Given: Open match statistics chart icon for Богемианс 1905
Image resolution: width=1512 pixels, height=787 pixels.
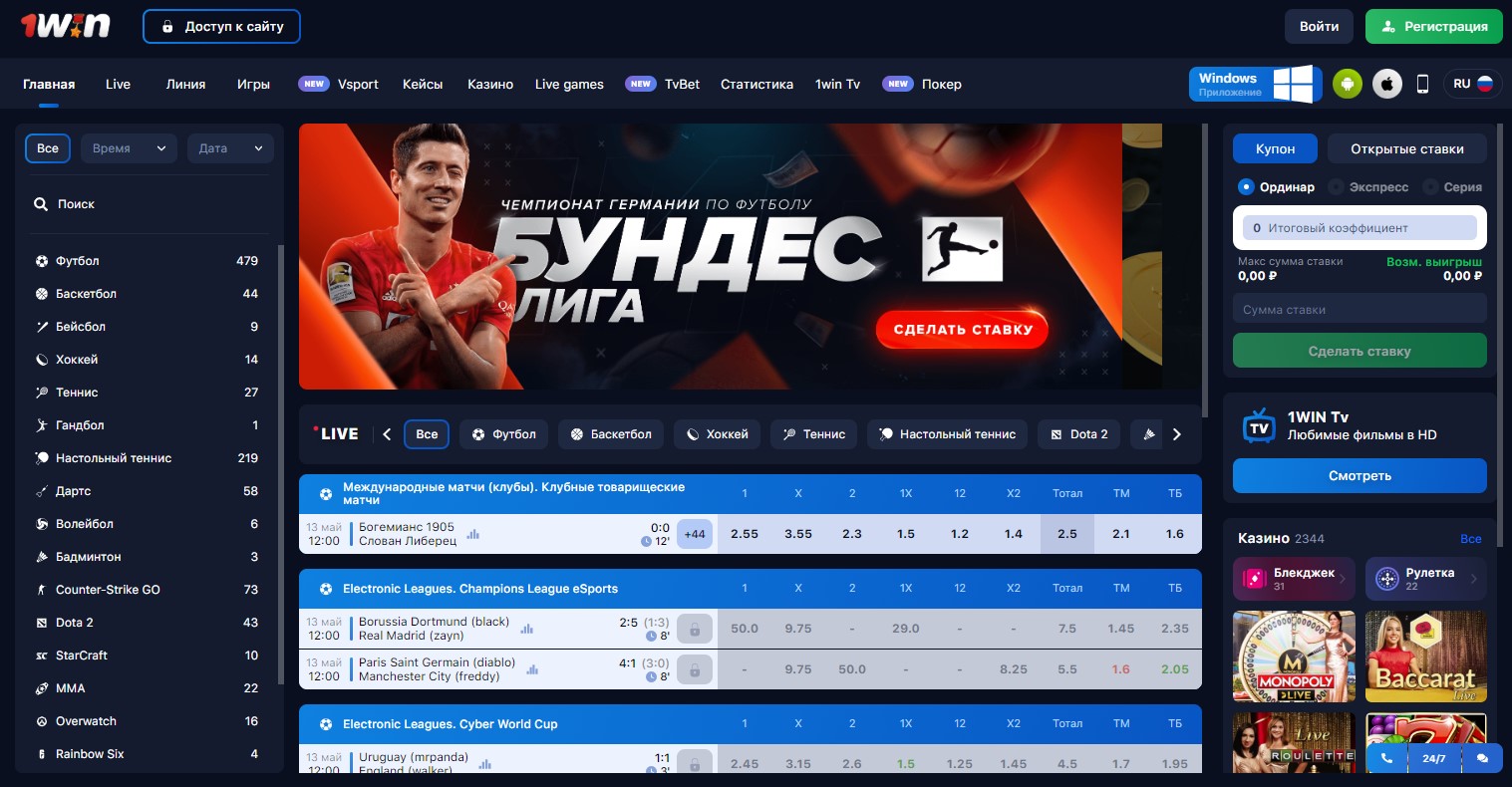Looking at the screenshot, I should tap(473, 534).
